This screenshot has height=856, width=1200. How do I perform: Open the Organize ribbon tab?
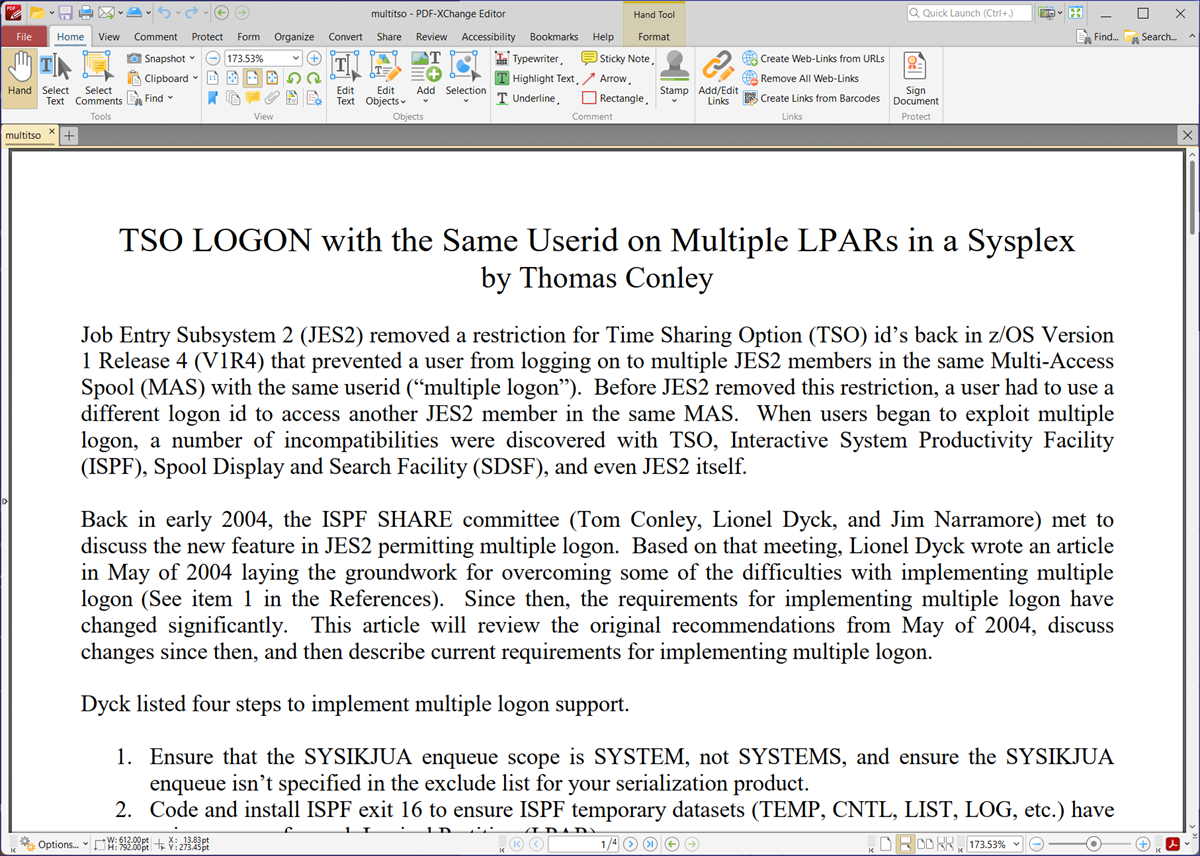[x=294, y=37]
